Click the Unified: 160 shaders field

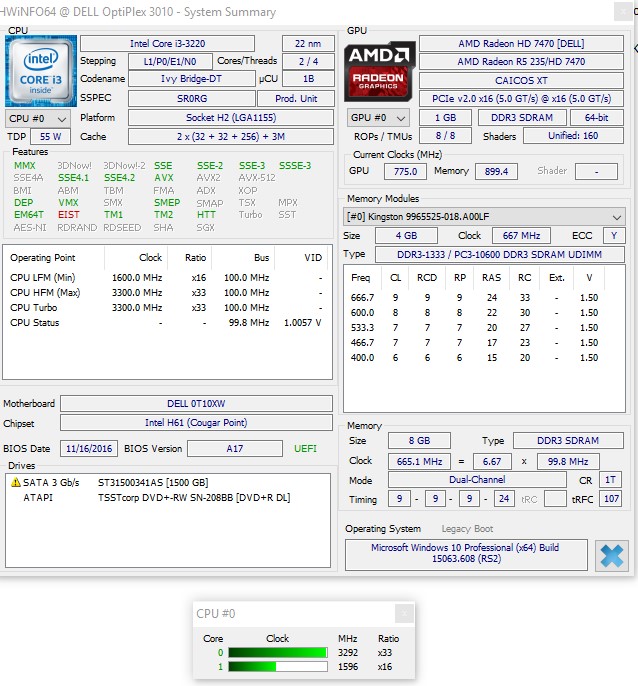573,136
